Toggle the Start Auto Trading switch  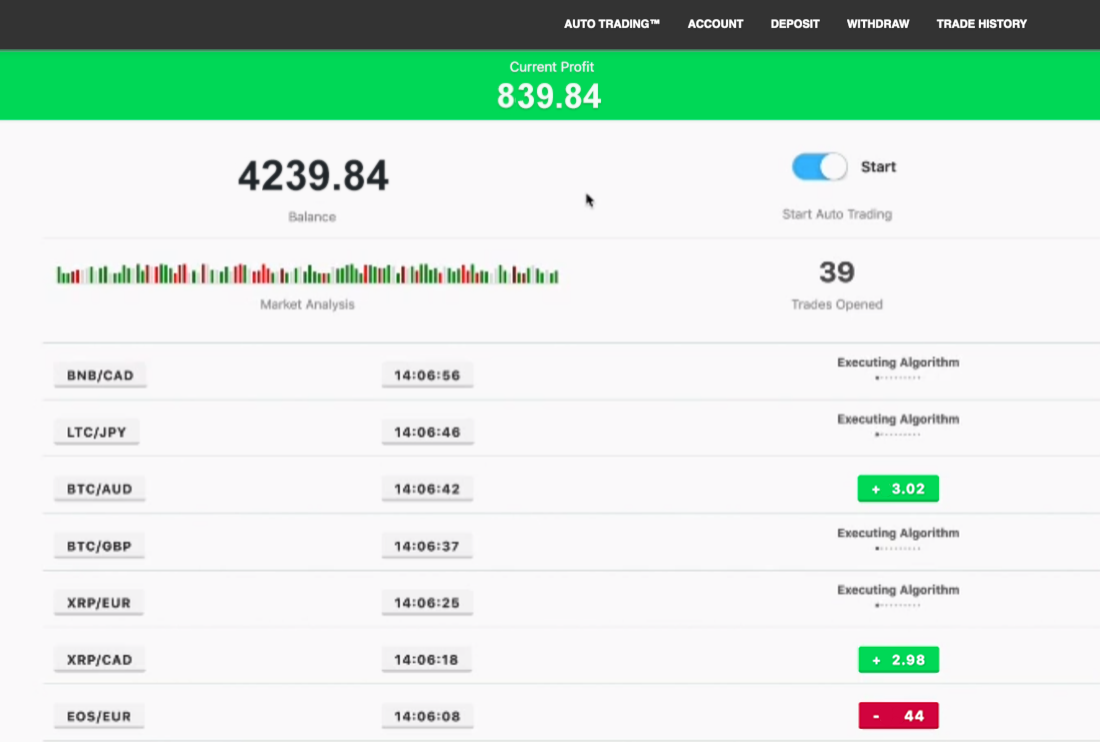[819, 167]
